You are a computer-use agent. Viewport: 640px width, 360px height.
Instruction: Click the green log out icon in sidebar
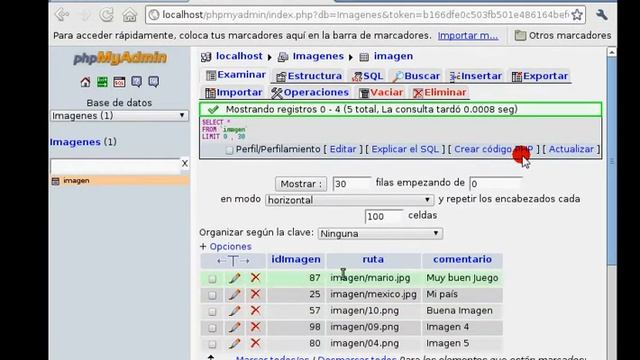pyautogui.click(x=102, y=82)
